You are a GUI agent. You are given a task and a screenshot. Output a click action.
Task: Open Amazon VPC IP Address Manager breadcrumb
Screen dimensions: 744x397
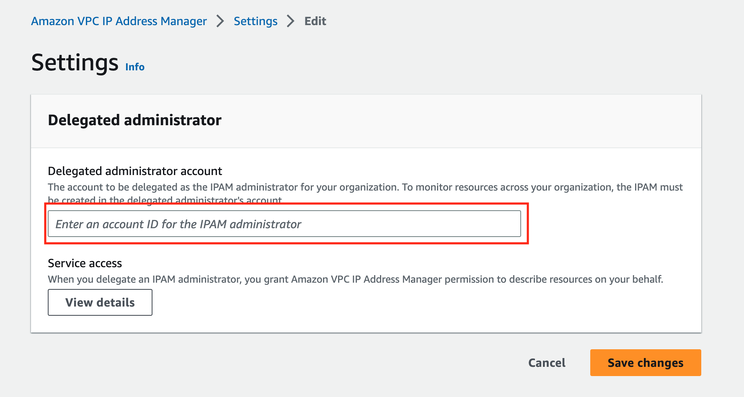(119, 21)
